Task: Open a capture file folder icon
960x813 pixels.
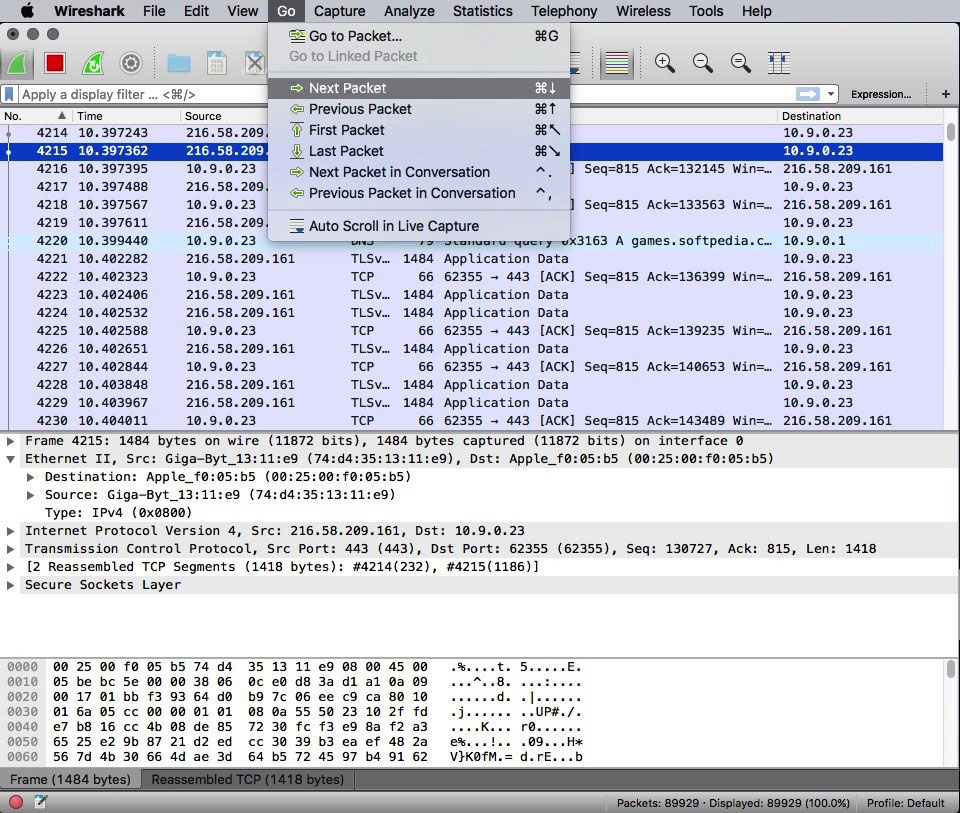Action: pos(179,63)
